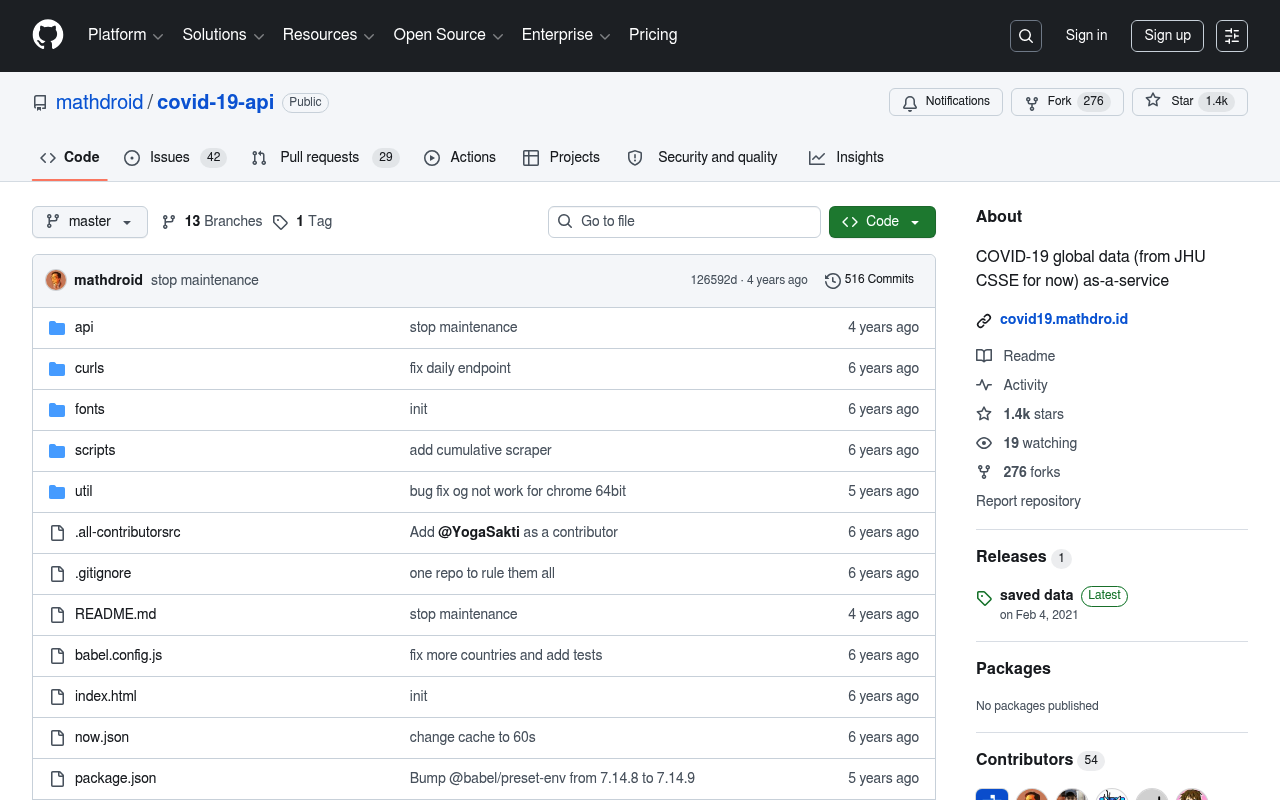Switch to the Actions tab

[x=460, y=158]
